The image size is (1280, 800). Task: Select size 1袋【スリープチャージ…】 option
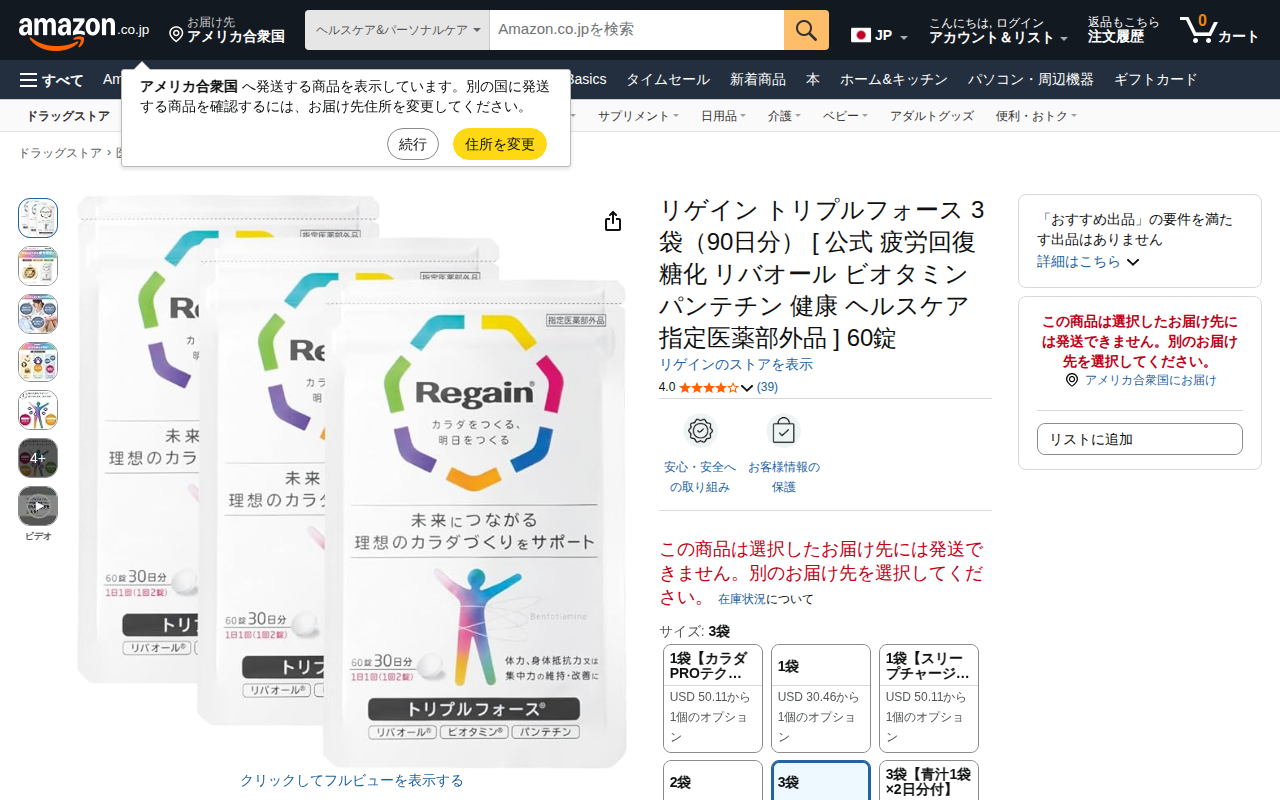coord(929,698)
